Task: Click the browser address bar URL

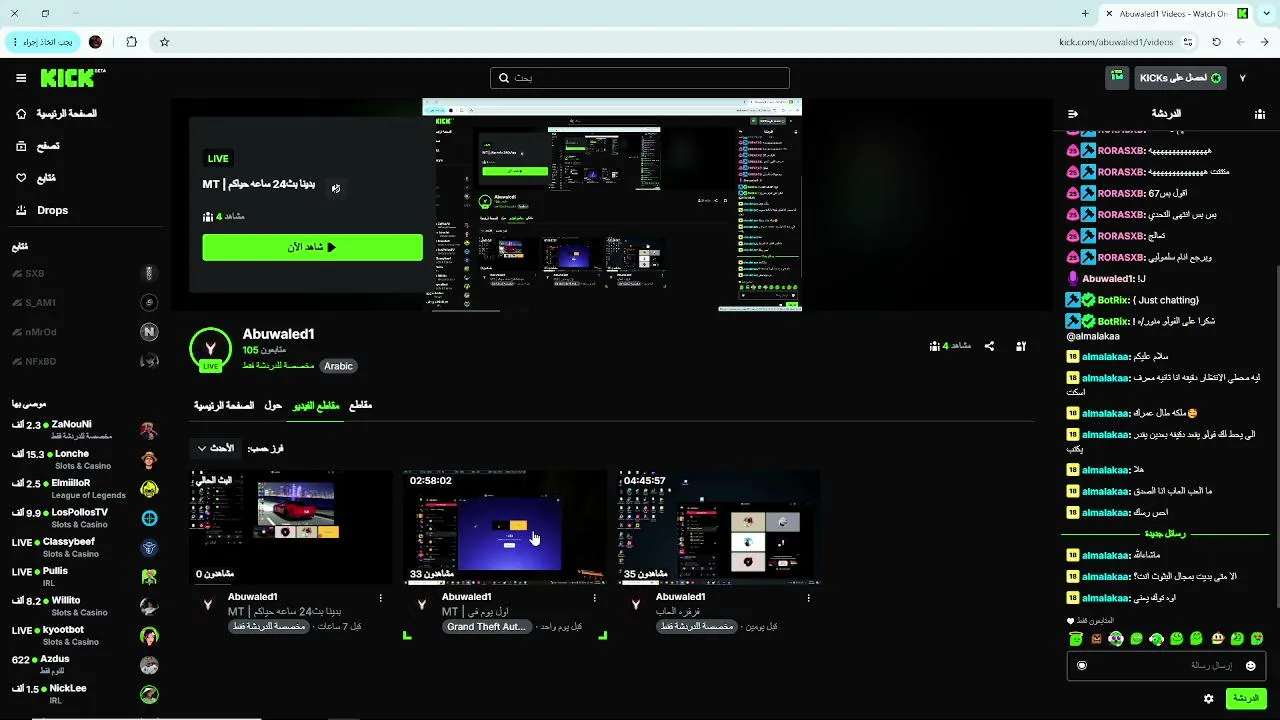Action: click(x=1116, y=42)
